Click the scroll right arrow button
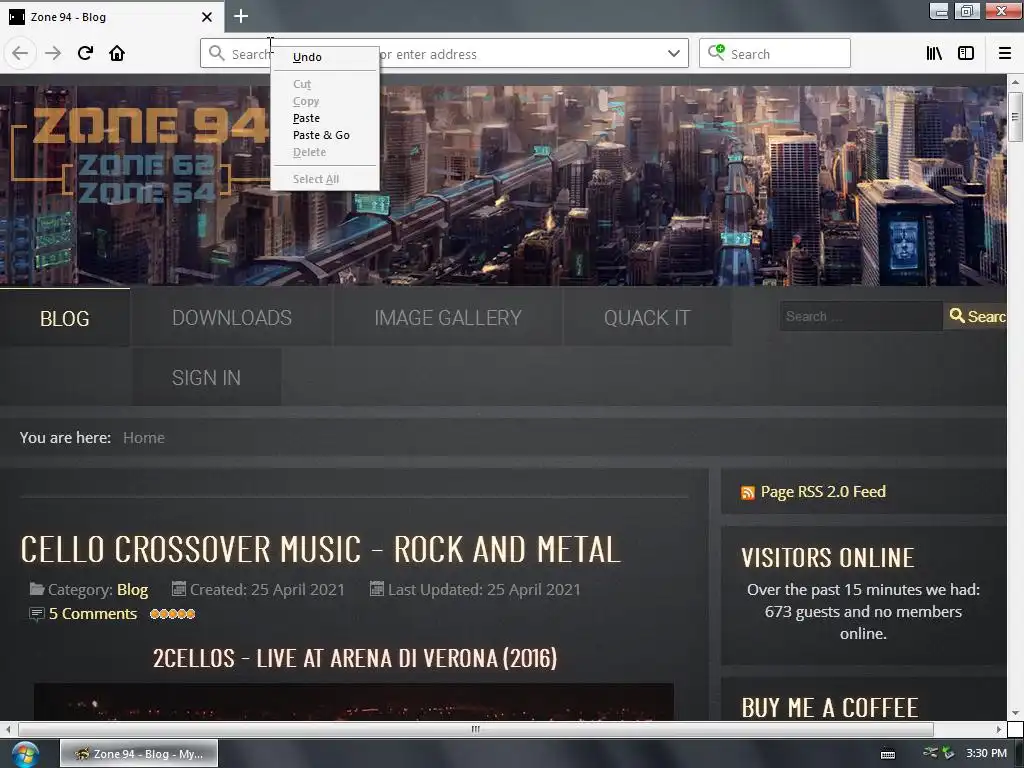This screenshot has height=768, width=1024. pos(999,729)
